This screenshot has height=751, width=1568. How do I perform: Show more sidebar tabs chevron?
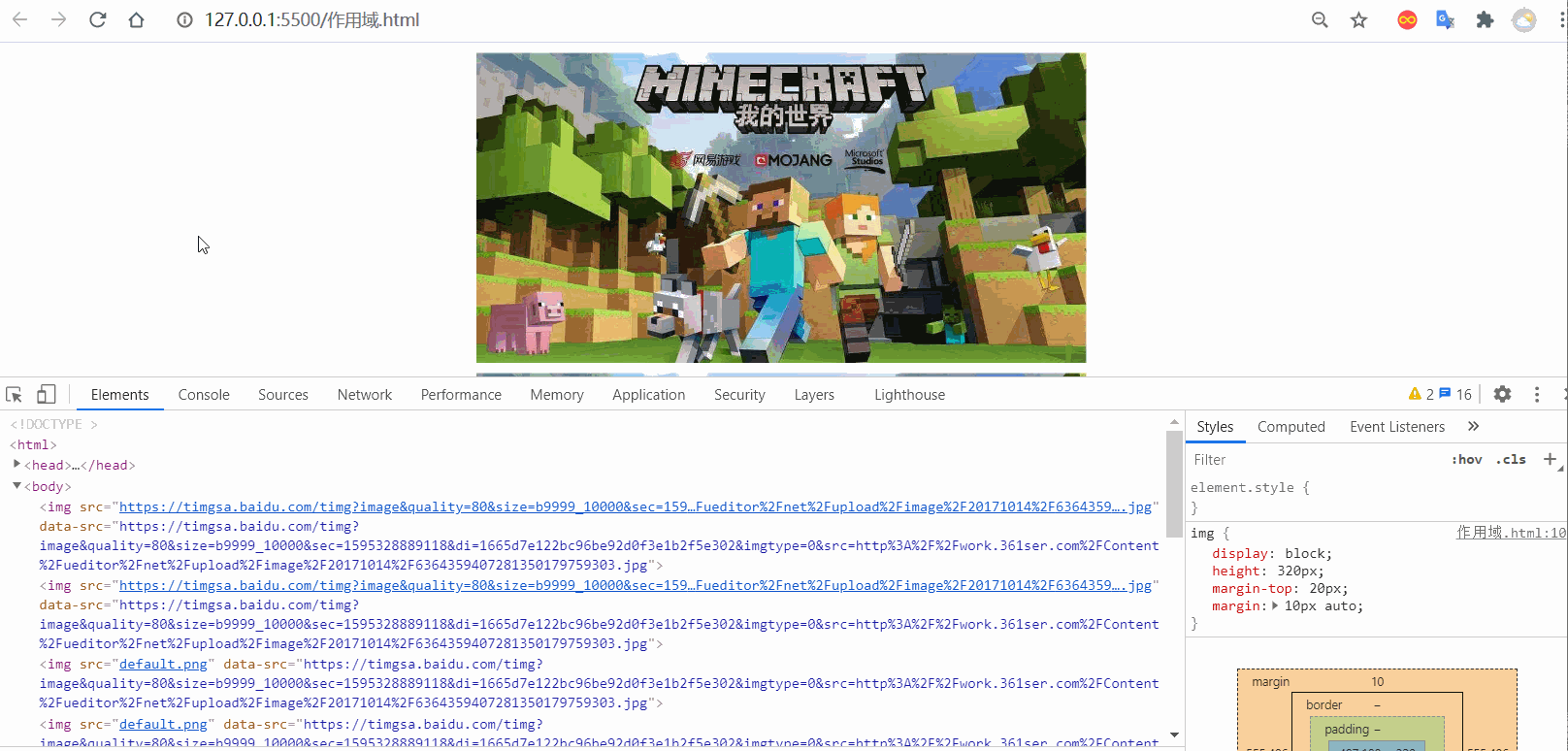(1473, 426)
